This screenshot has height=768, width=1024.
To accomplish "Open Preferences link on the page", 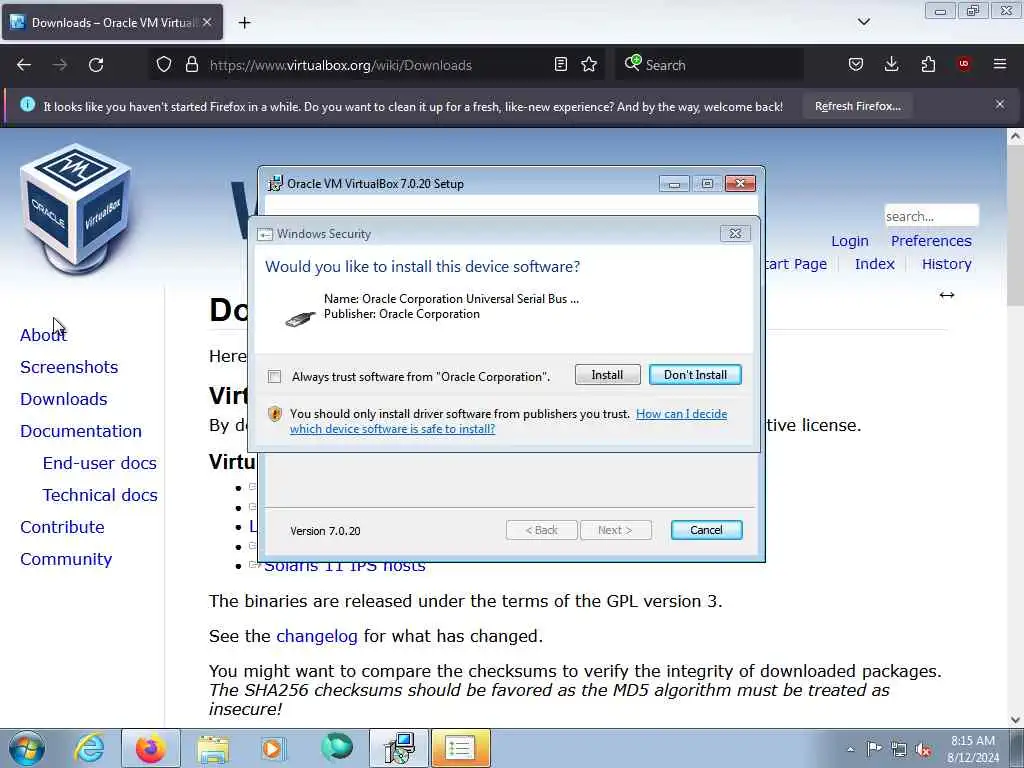I will pos(931,241).
